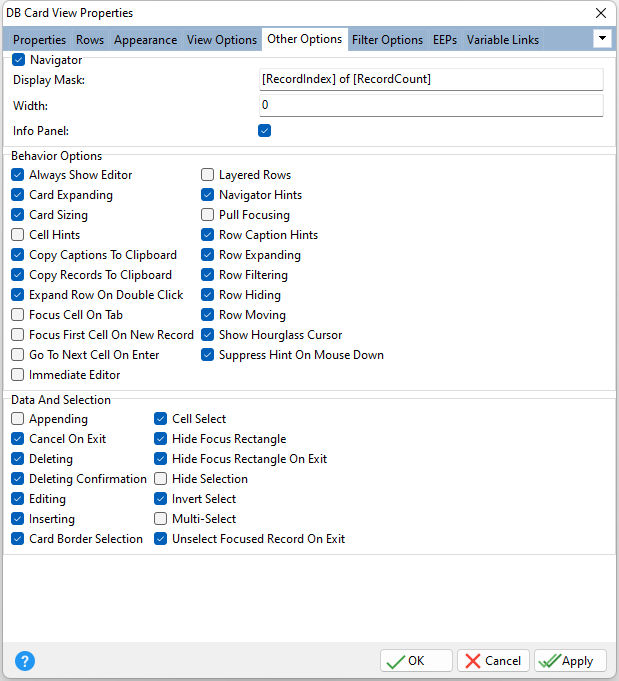Click the OK button
Screen dimensions: 619x681
pyautogui.click(x=416, y=661)
